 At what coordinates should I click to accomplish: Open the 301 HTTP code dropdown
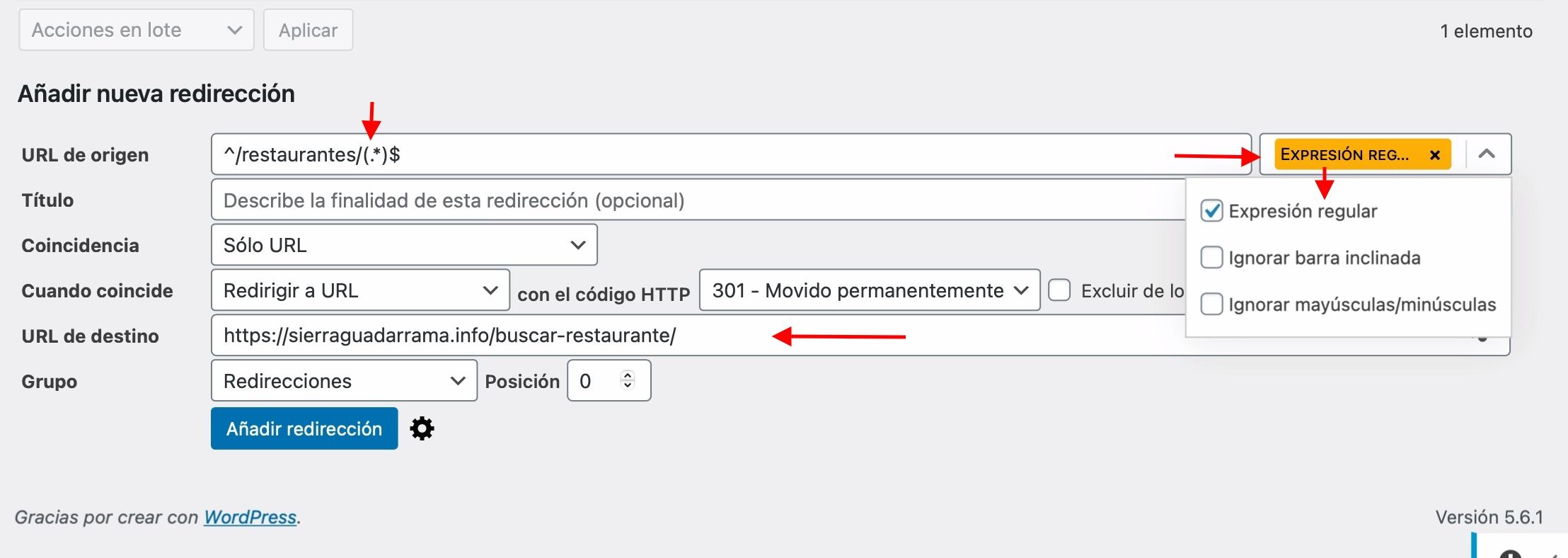[x=870, y=290]
